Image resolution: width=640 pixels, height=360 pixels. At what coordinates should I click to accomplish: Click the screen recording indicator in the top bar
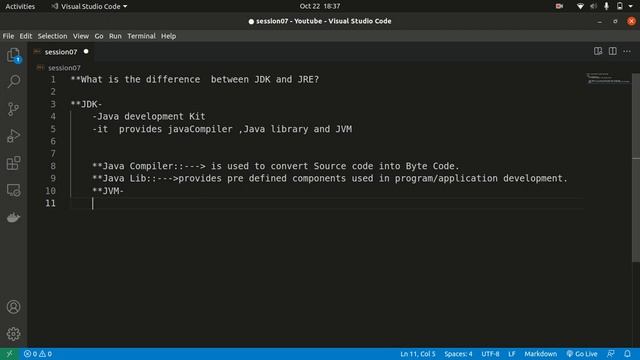(559, 6)
